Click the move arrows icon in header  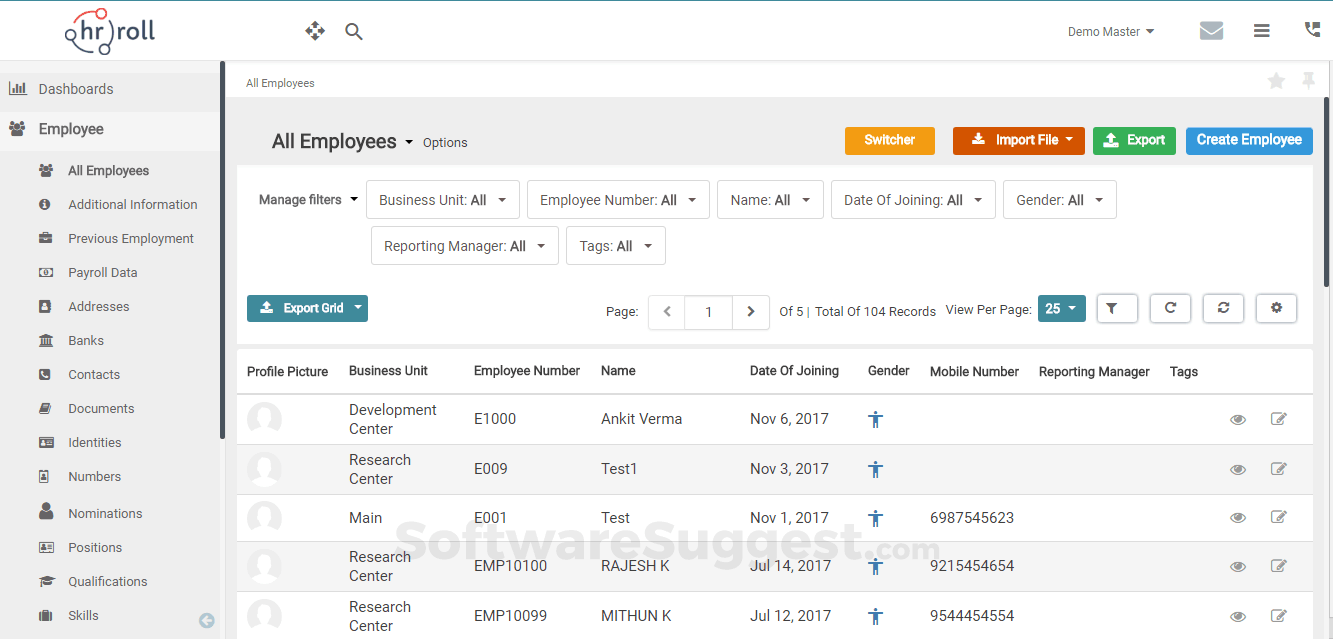click(315, 32)
